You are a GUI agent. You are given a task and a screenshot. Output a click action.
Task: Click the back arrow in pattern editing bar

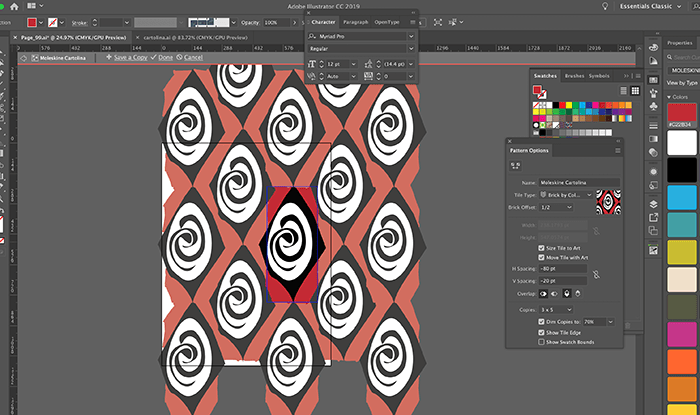pyautogui.click(x=24, y=58)
